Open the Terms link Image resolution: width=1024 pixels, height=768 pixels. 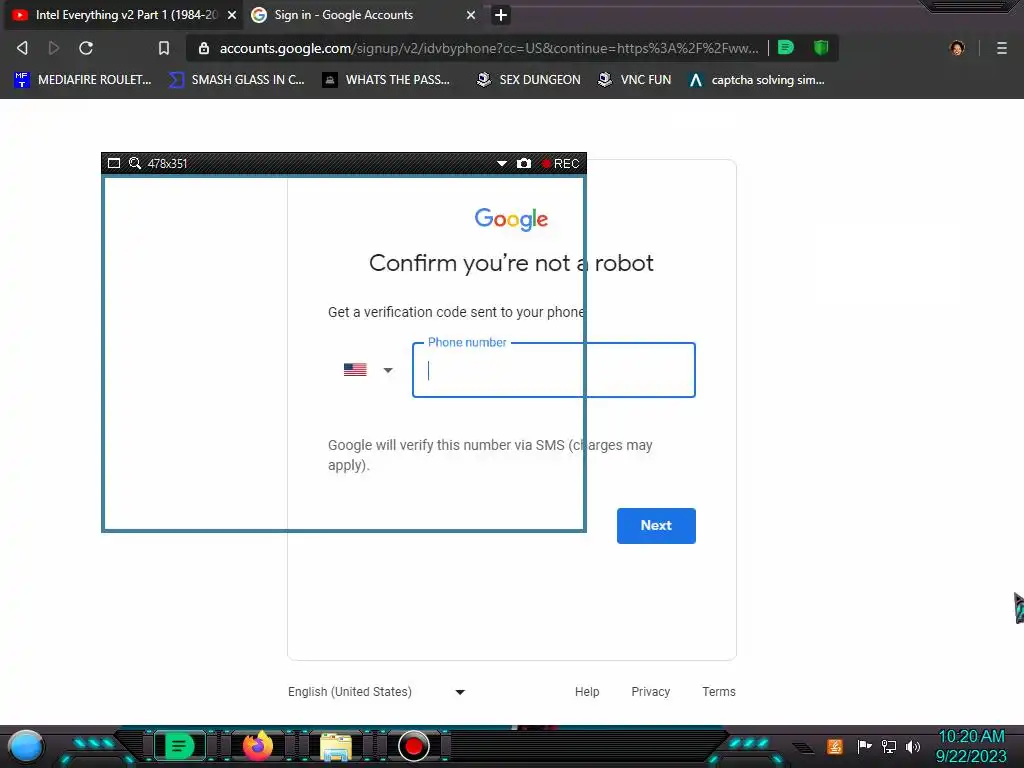718,692
